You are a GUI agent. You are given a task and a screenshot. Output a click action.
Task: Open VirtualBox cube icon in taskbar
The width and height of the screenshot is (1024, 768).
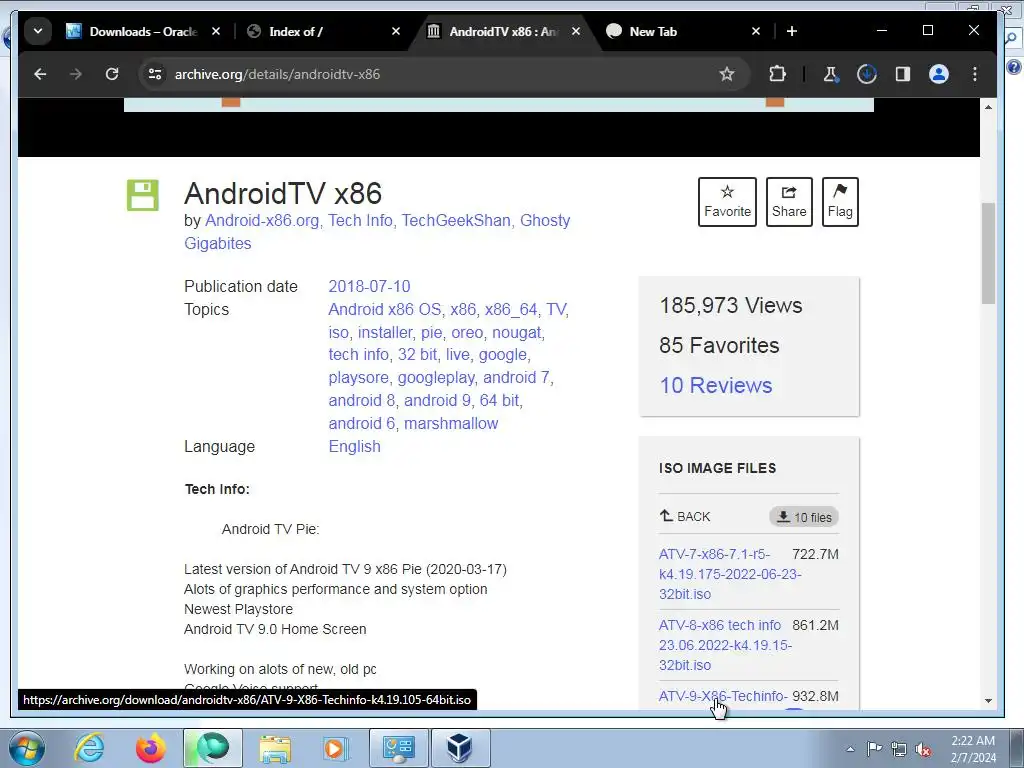[x=460, y=748]
